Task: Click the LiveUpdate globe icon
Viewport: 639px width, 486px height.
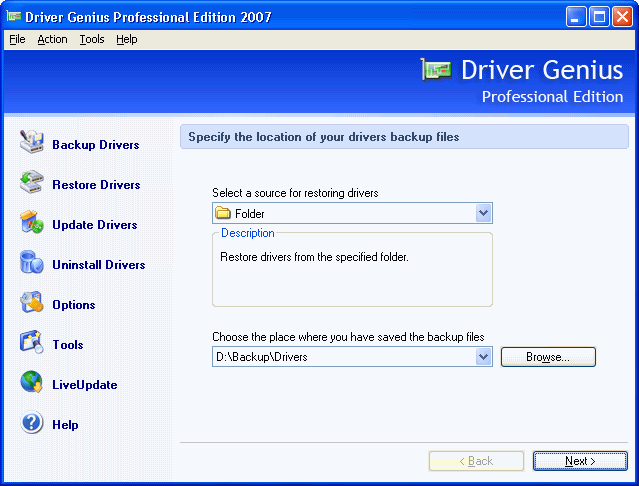Action: tap(32, 383)
